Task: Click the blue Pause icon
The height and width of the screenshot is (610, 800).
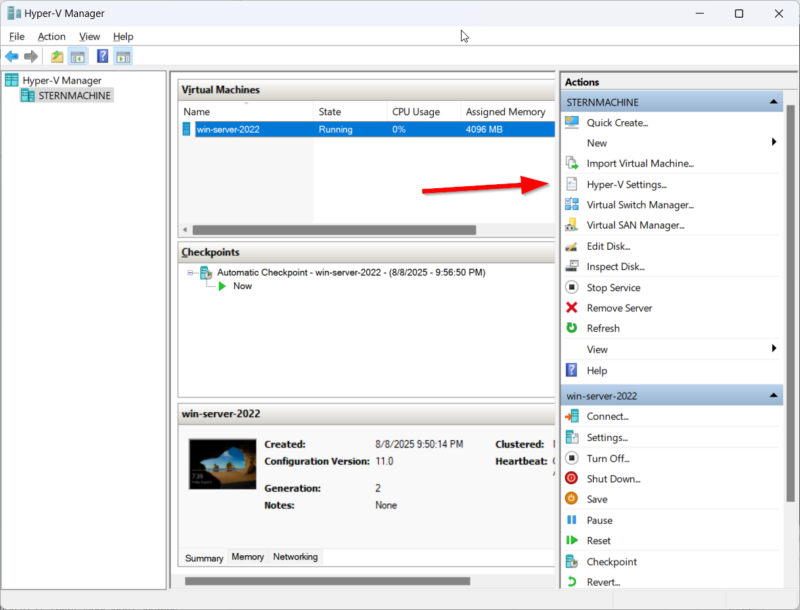Action: (572, 520)
